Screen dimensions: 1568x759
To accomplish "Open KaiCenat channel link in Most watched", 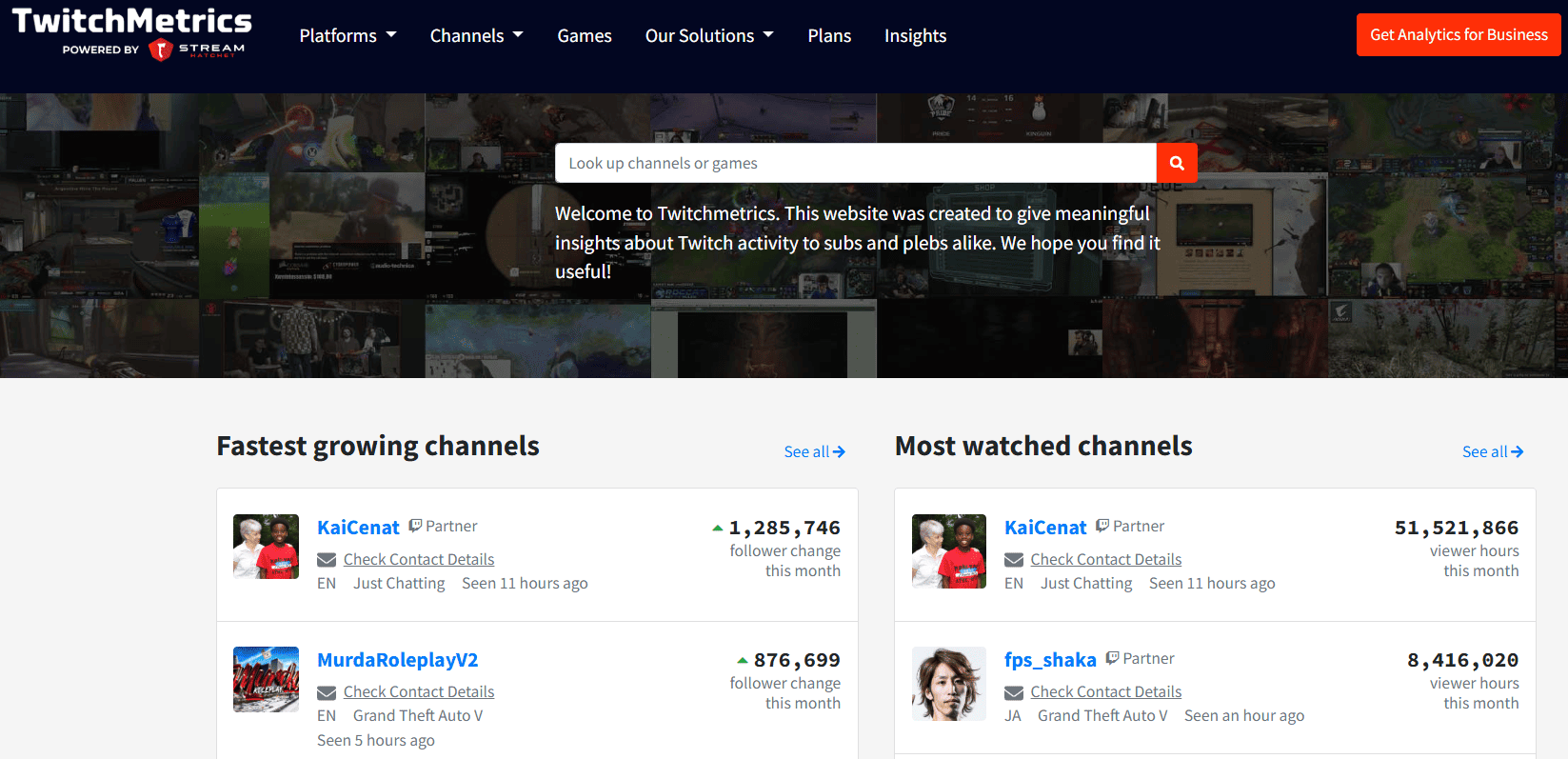I will coord(1045,528).
